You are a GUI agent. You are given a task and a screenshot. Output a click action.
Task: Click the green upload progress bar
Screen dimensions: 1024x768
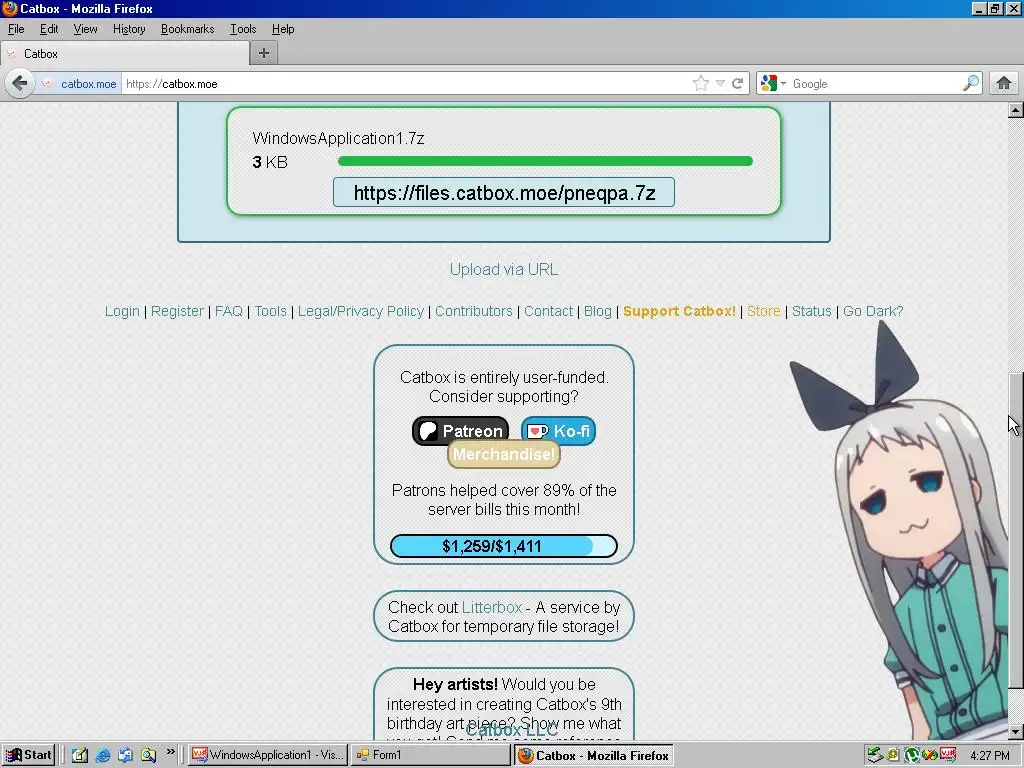click(x=545, y=161)
